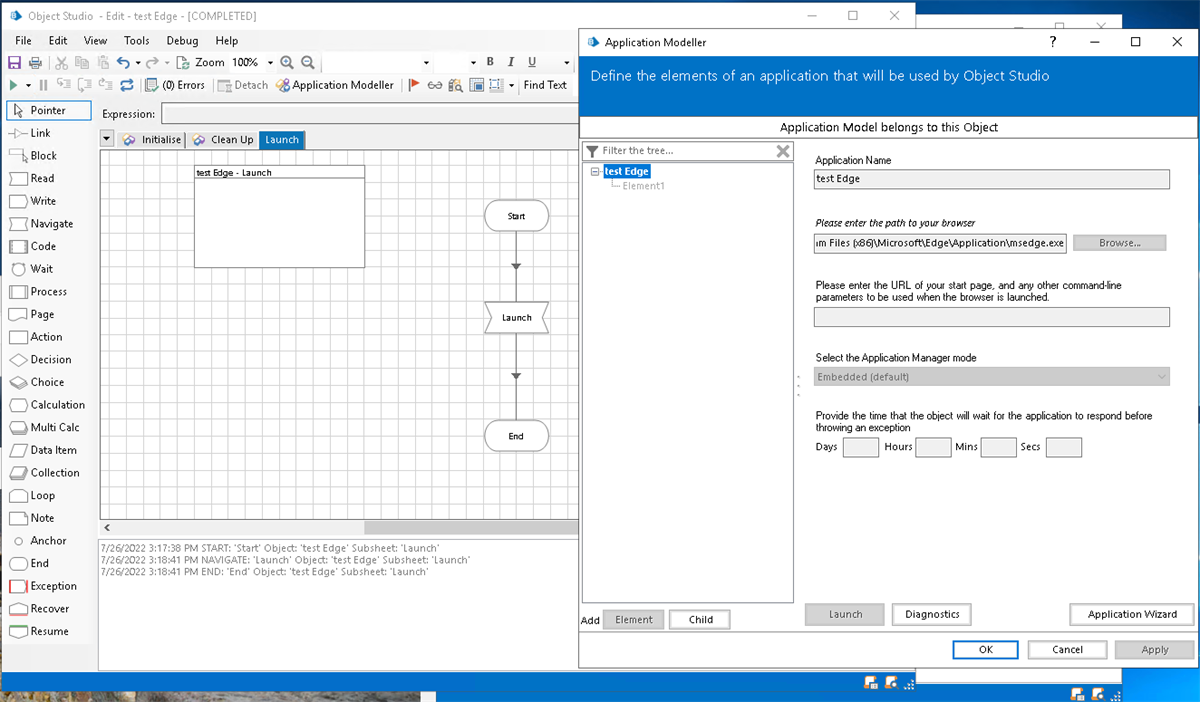Select the Wait stage tool
The height and width of the screenshot is (702, 1200).
point(40,269)
